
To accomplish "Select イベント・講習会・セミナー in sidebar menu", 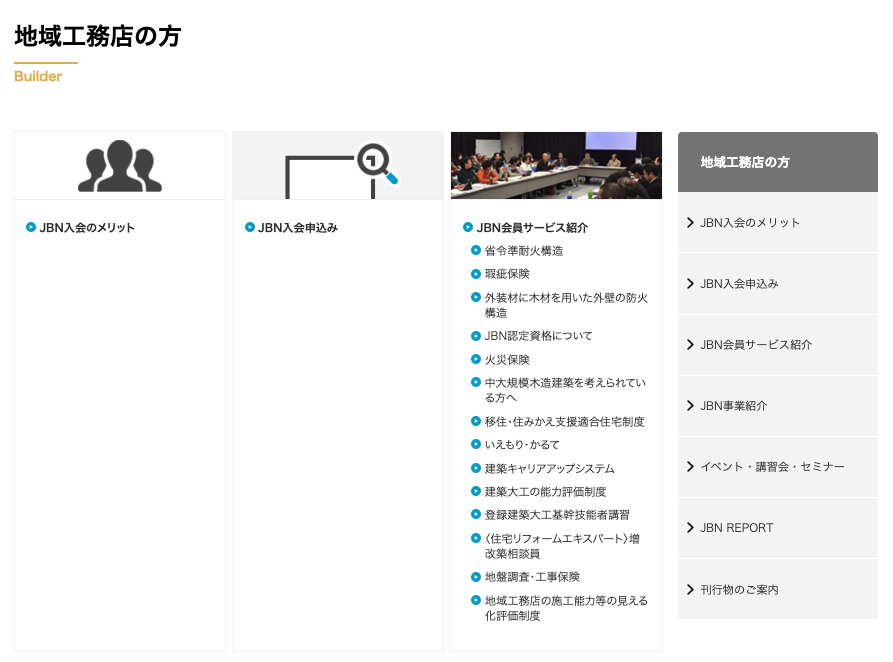I will pyautogui.click(x=772, y=467).
